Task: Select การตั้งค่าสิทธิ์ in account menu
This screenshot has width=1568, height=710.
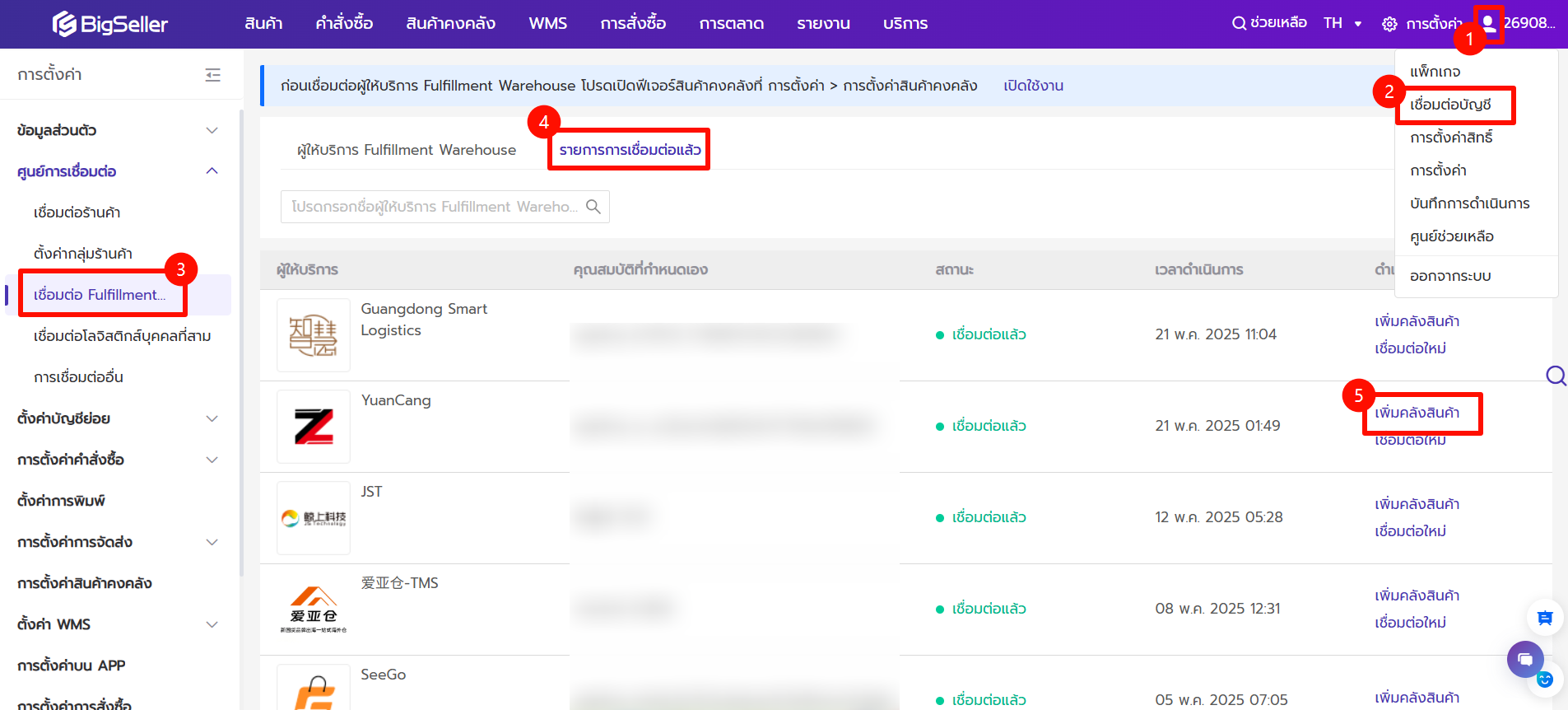Action: tap(1451, 138)
